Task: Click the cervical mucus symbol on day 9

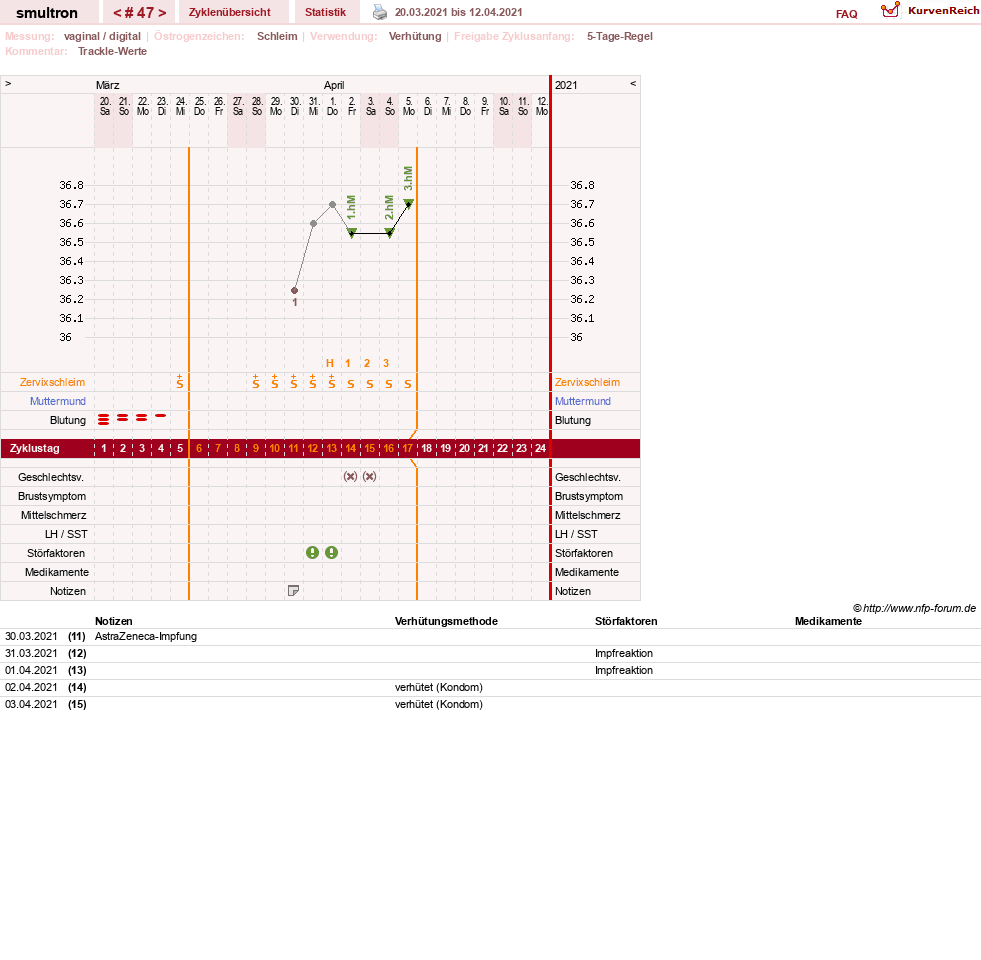Action: [x=256, y=382]
